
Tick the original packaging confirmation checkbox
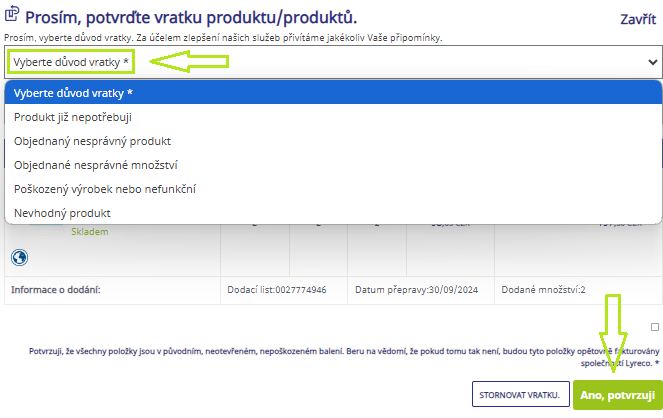tap(654, 327)
